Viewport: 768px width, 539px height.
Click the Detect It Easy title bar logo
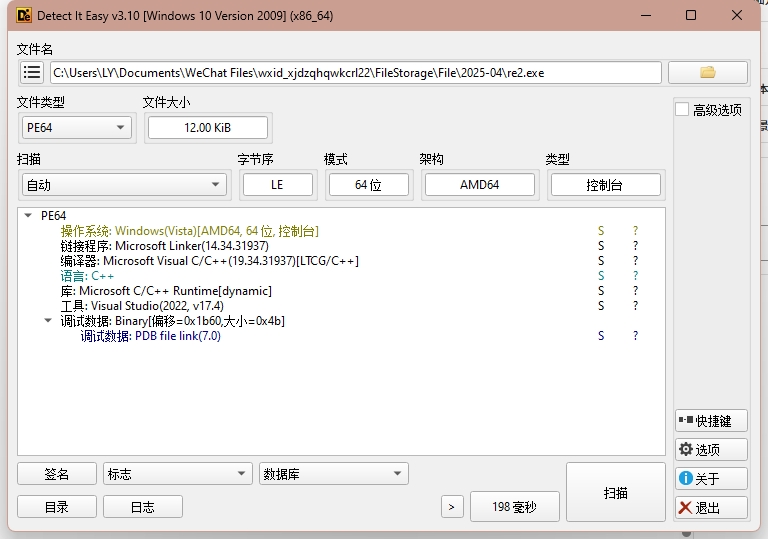(x=24, y=16)
